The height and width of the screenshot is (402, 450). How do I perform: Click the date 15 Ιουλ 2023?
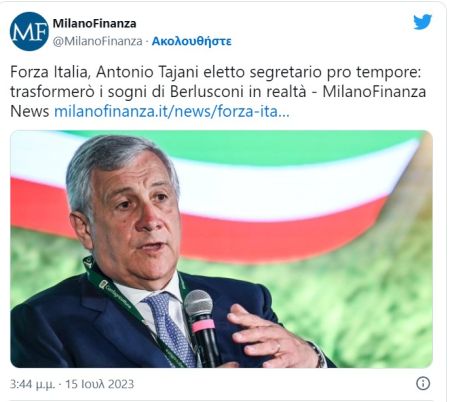(x=99, y=384)
